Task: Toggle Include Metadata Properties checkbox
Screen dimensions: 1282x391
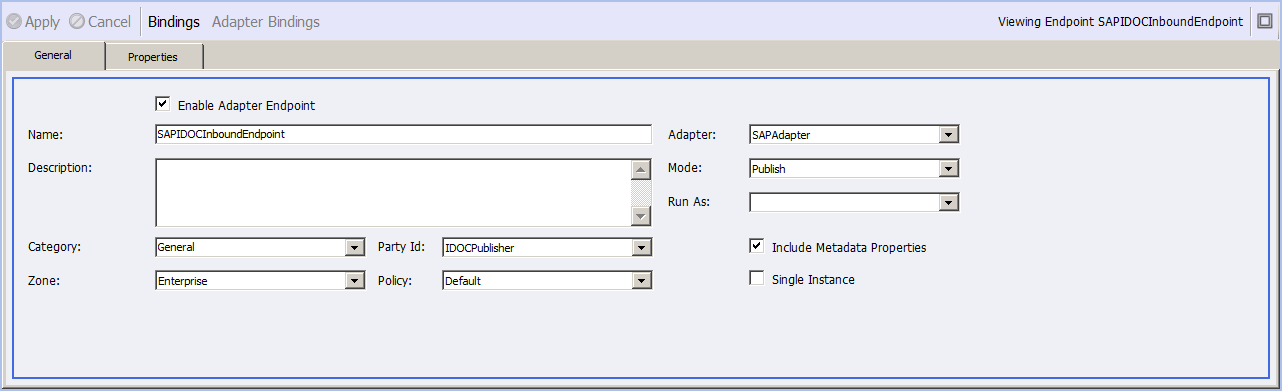Action: pyautogui.click(x=757, y=246)
